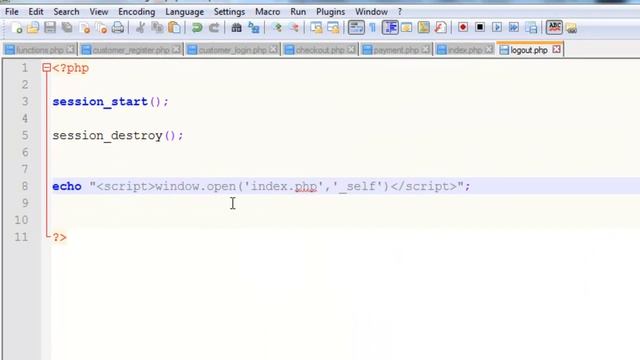Toggle the Show all characters pilcrow icon
The width and height of the screenshot is (640, 360).
click(372, 28)
